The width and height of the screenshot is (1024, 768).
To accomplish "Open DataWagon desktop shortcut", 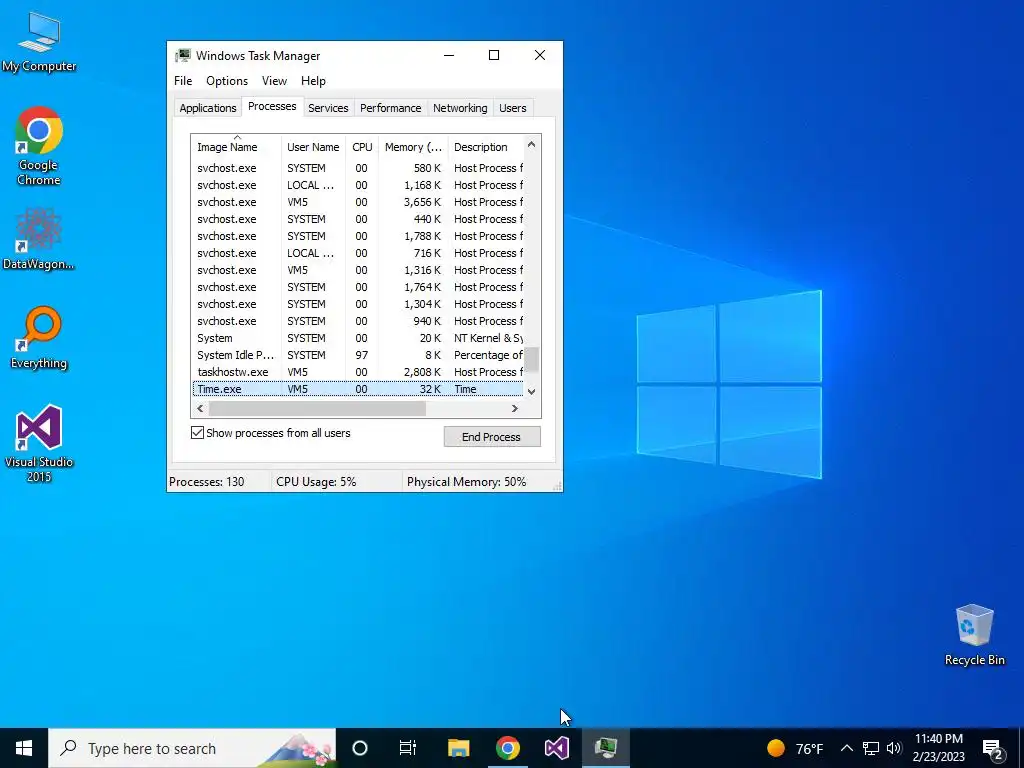I will (39, 238).
